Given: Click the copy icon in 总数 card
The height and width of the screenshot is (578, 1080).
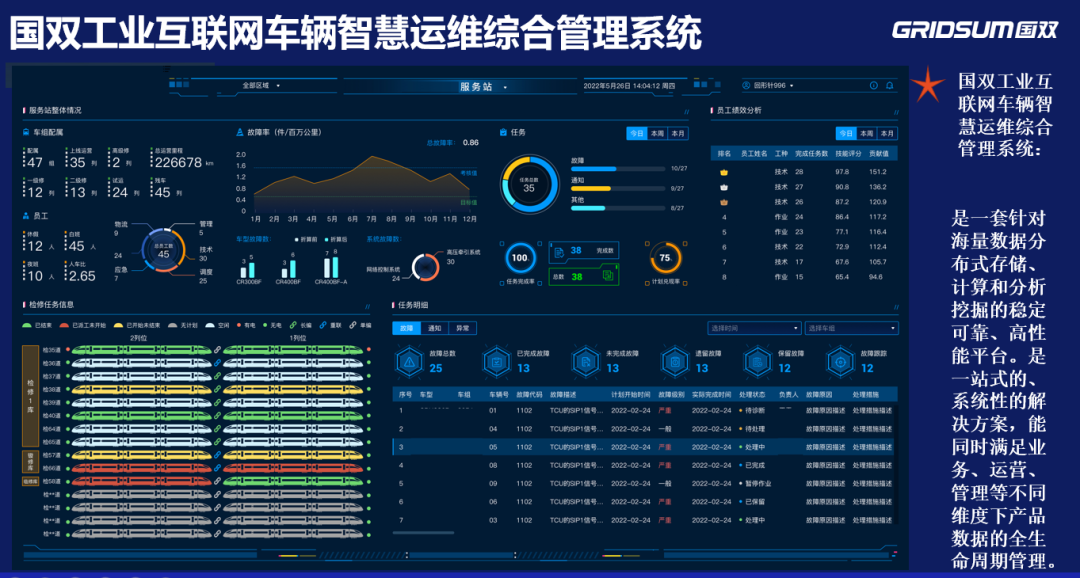Looking at the screenshot, I should click(608, 276).
